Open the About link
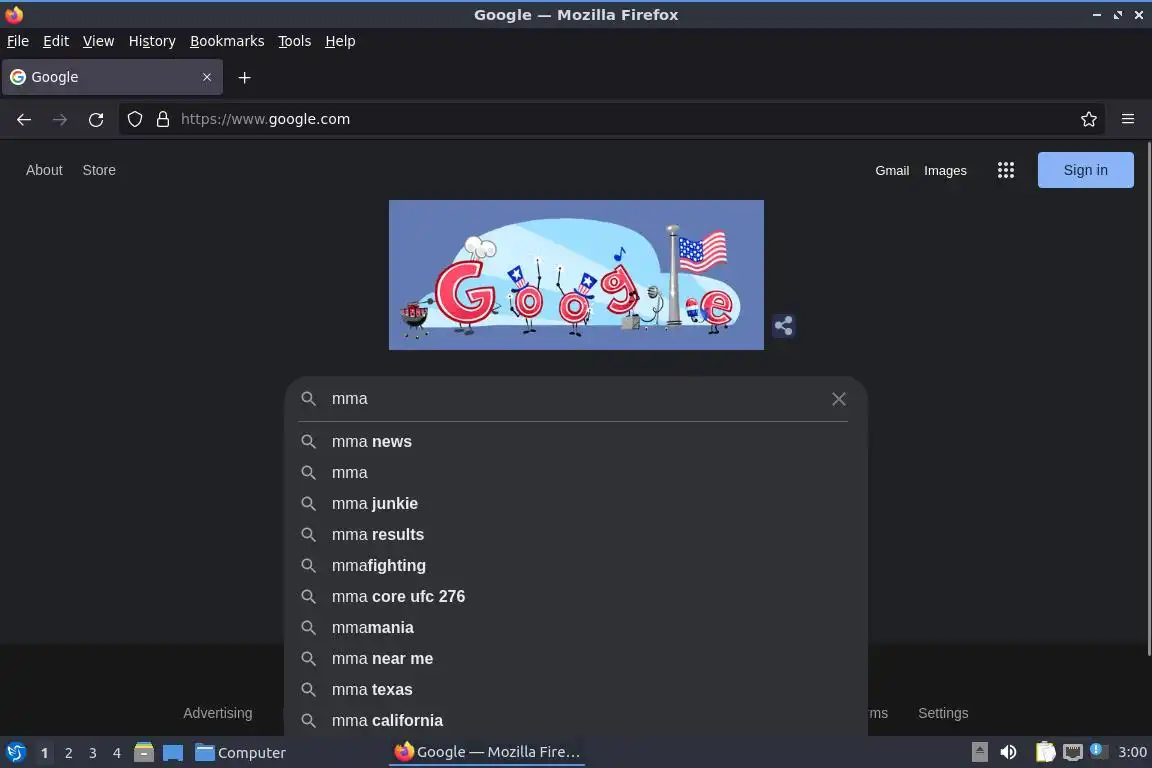This screenshot has width=1152, height=768. click(44, 170)
